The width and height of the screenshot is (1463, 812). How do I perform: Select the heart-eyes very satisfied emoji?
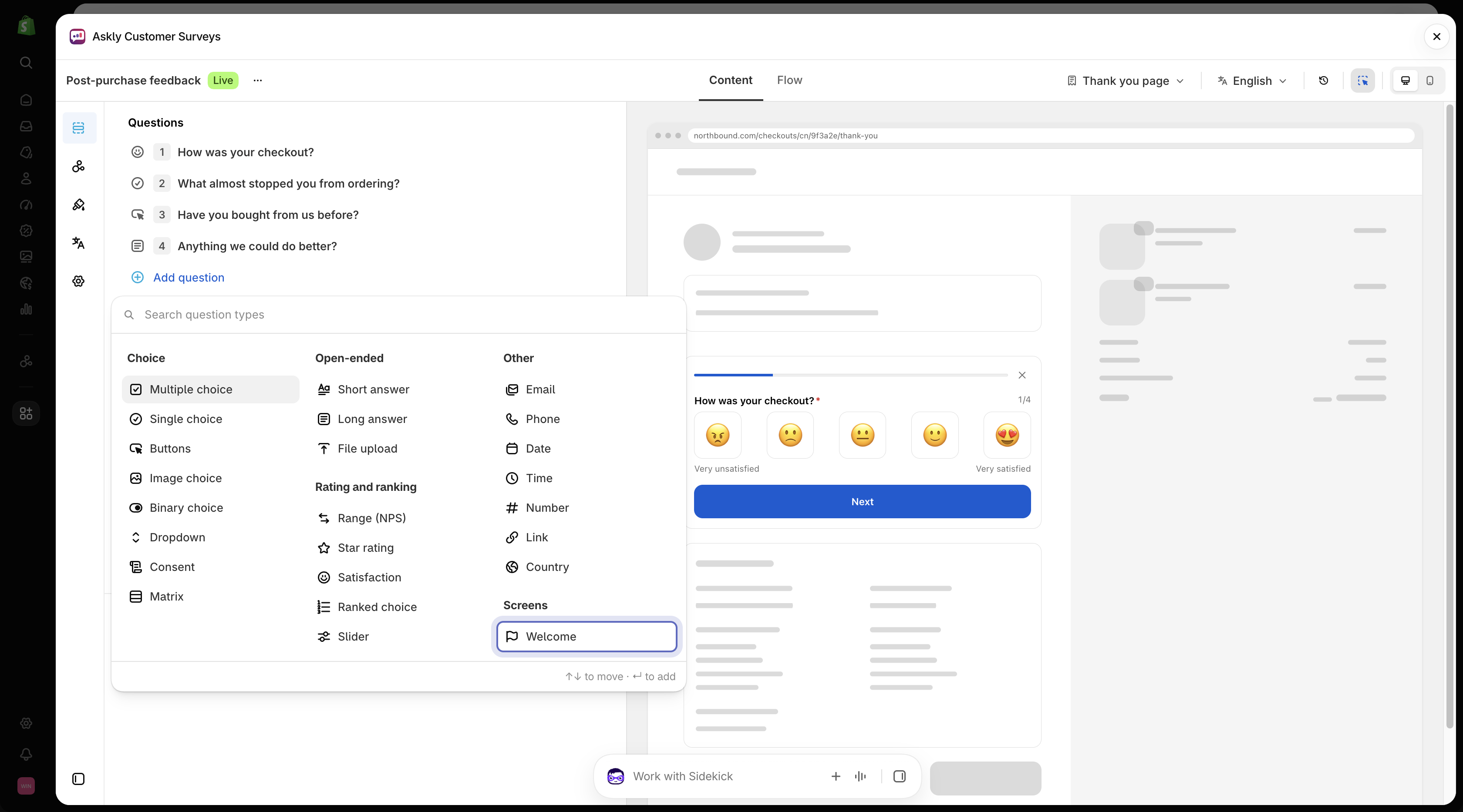pyautogui.click(x=1007, y=435)
